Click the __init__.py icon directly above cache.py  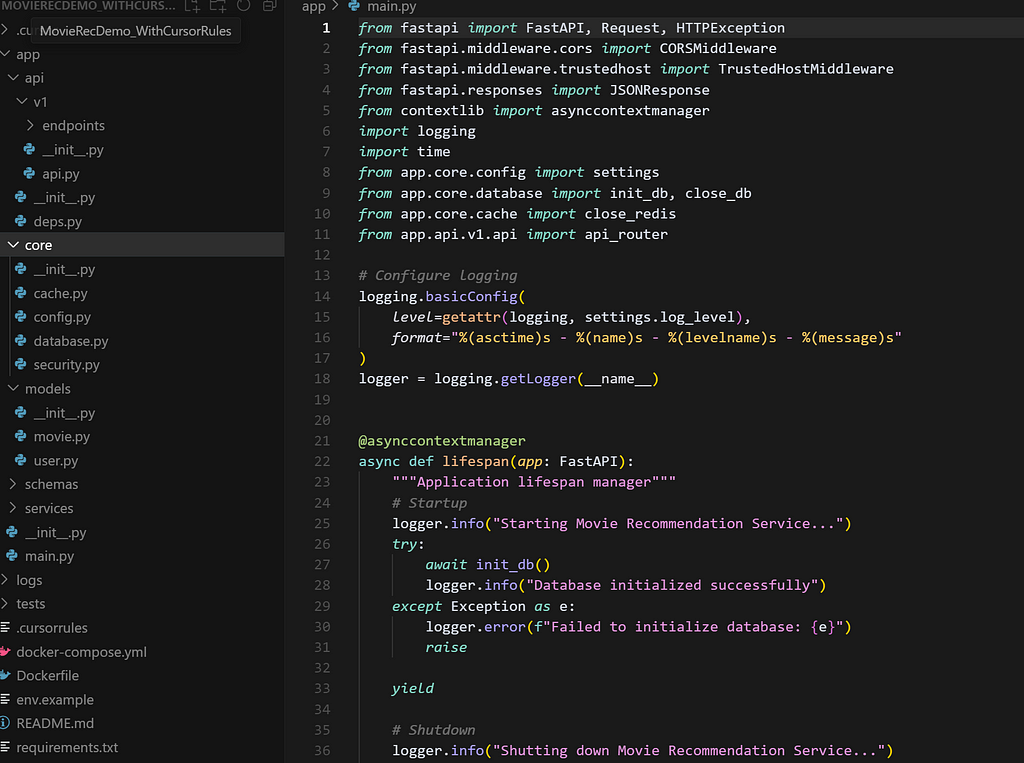[21, 269]
